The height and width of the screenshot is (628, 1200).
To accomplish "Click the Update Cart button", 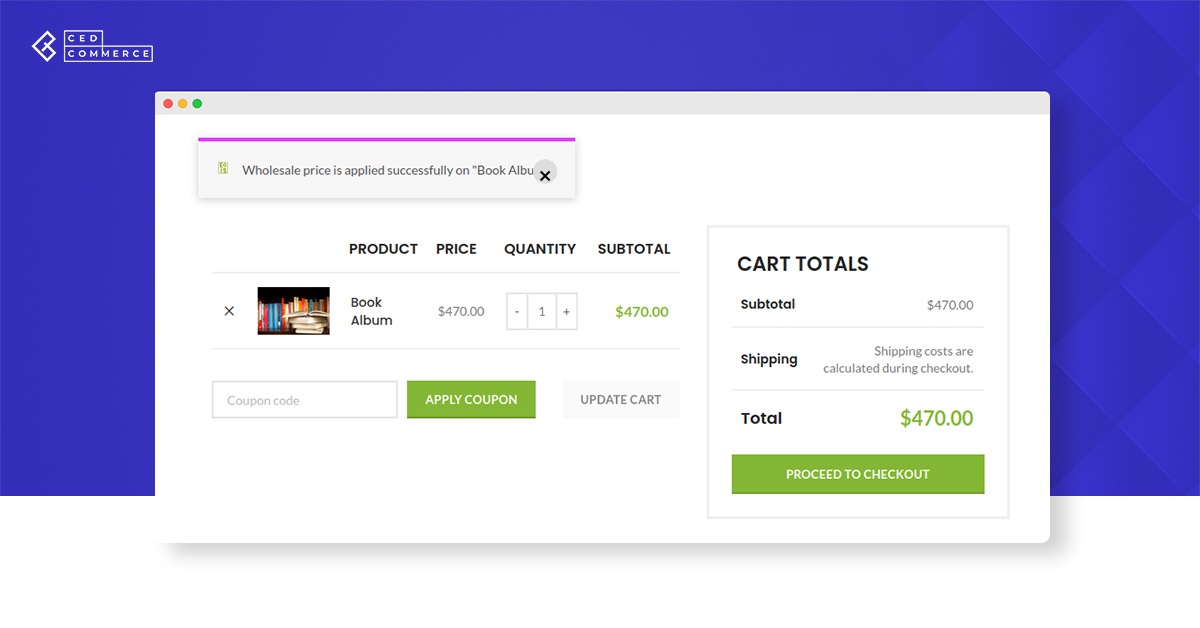I will pyautogui.click(x=621, y=399).
